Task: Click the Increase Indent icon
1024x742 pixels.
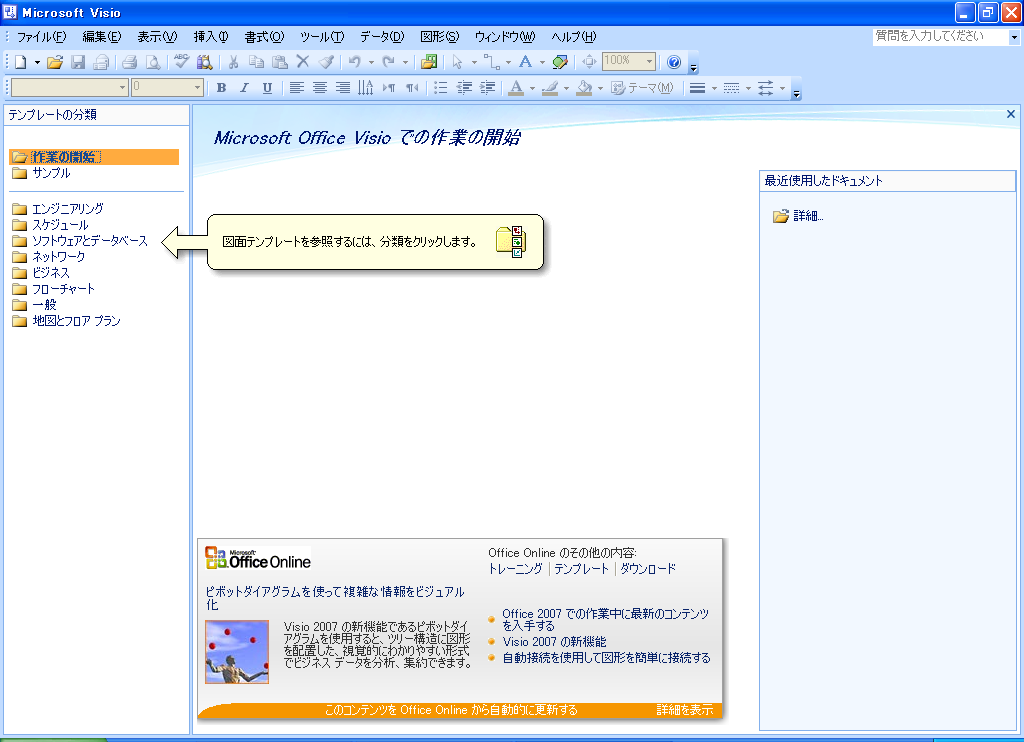Action: [487, 88]
